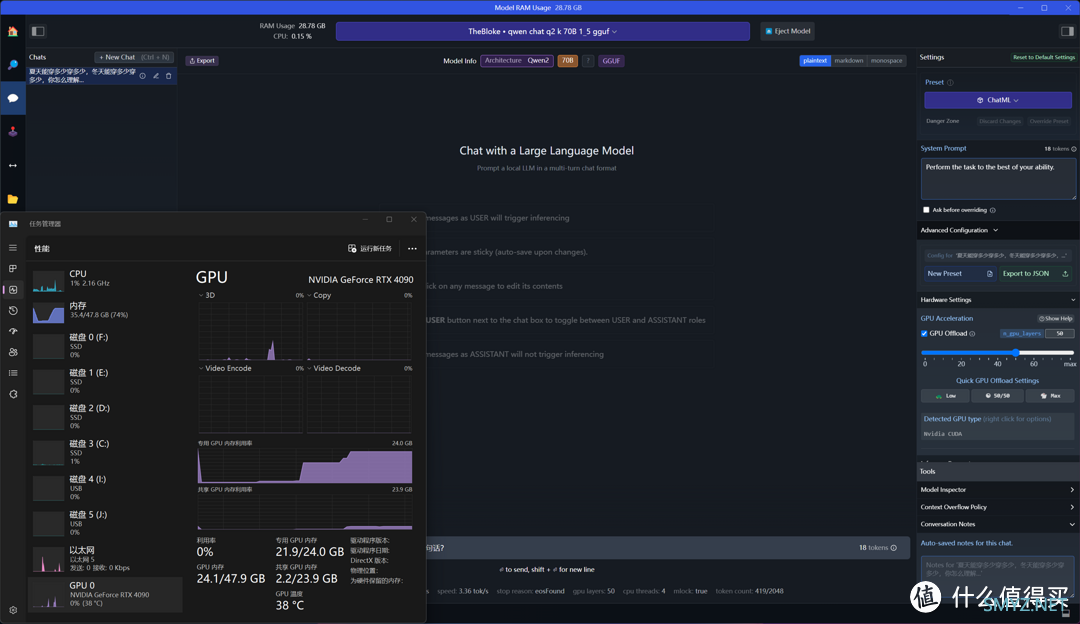Viewport: 1080px width, 624px height.
Task: Toggle the chats sidebar panel icon
Action: 38,31
